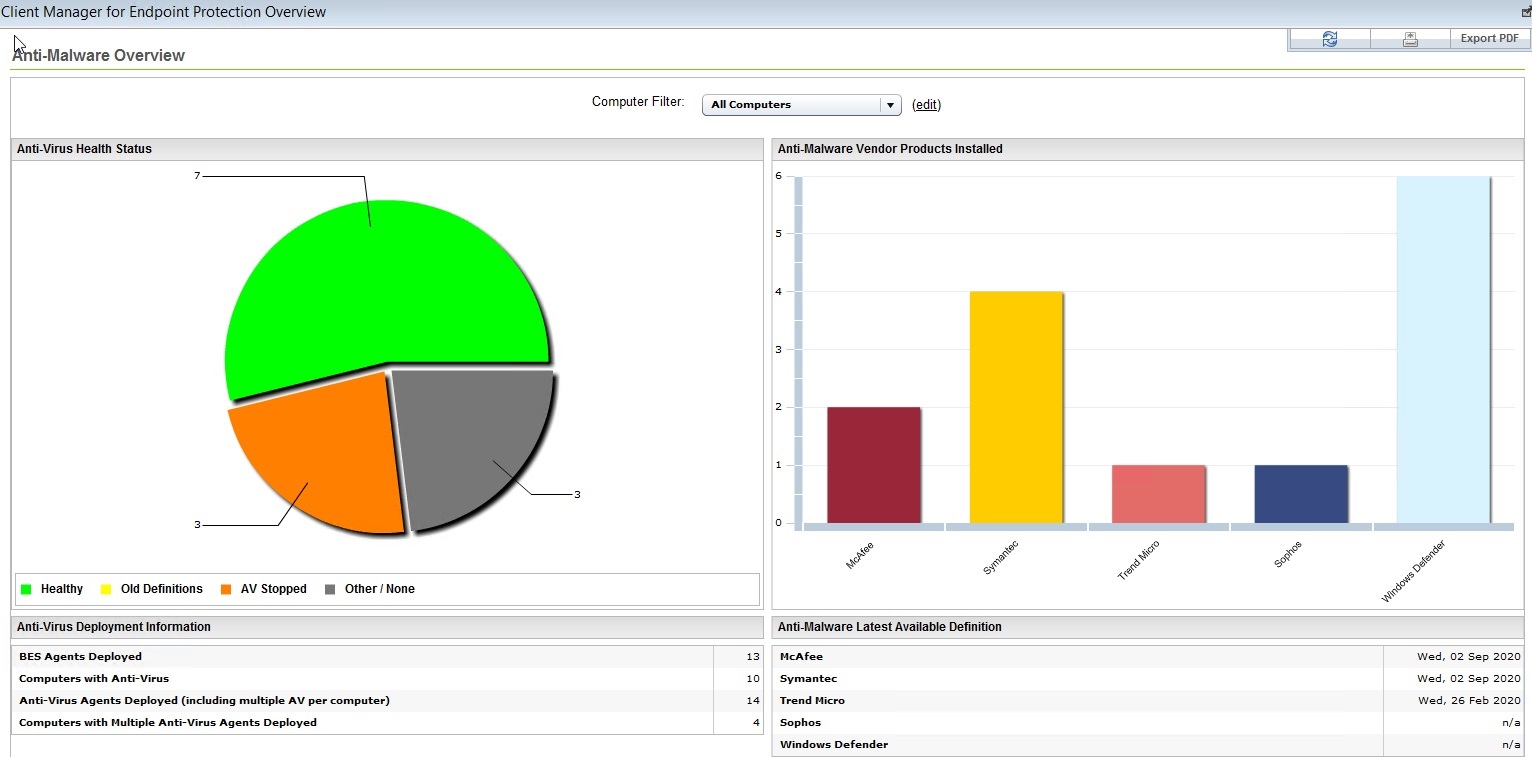Open the Computer Filter dropdown
This screenshot has height=757, width=1532.
tap(802, 105)
